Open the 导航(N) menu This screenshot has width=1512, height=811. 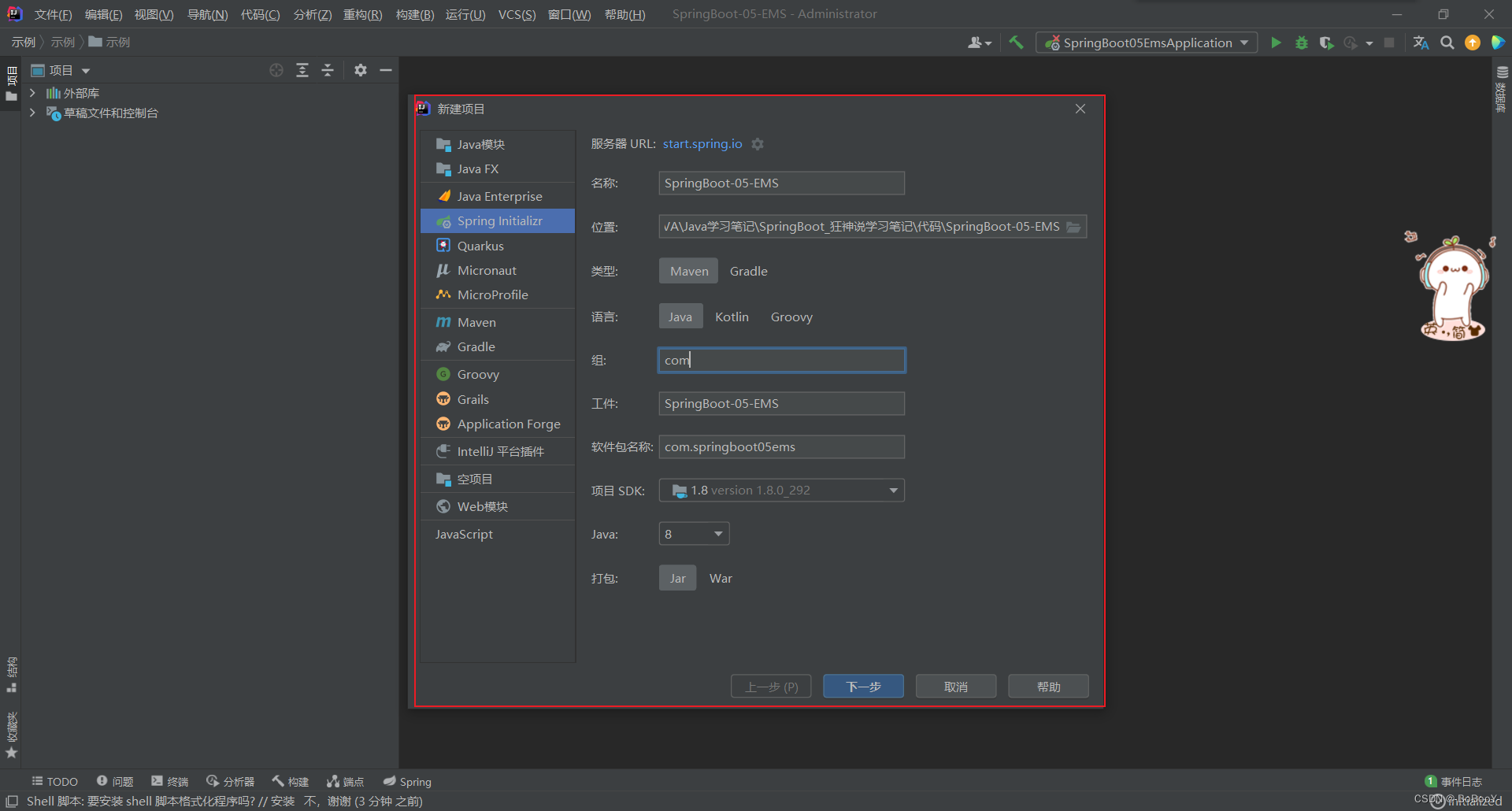coord(207,14)
